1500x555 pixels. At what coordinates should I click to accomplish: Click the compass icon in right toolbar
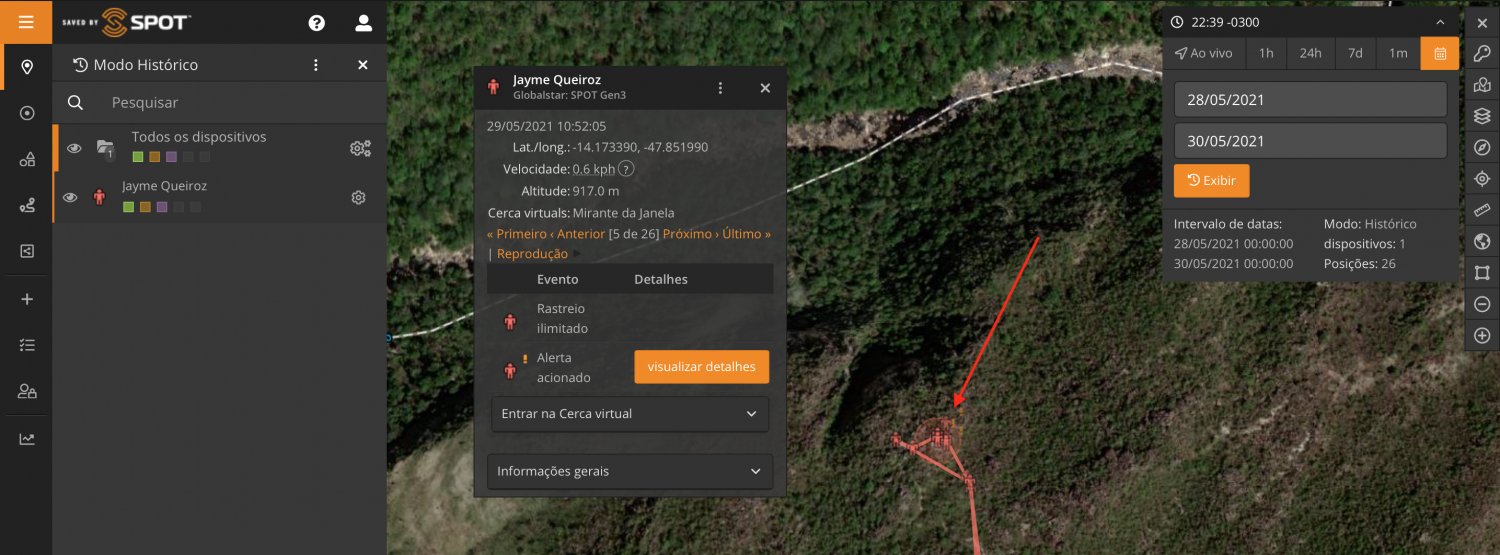pyautogui.click(x=1482, y=147)
